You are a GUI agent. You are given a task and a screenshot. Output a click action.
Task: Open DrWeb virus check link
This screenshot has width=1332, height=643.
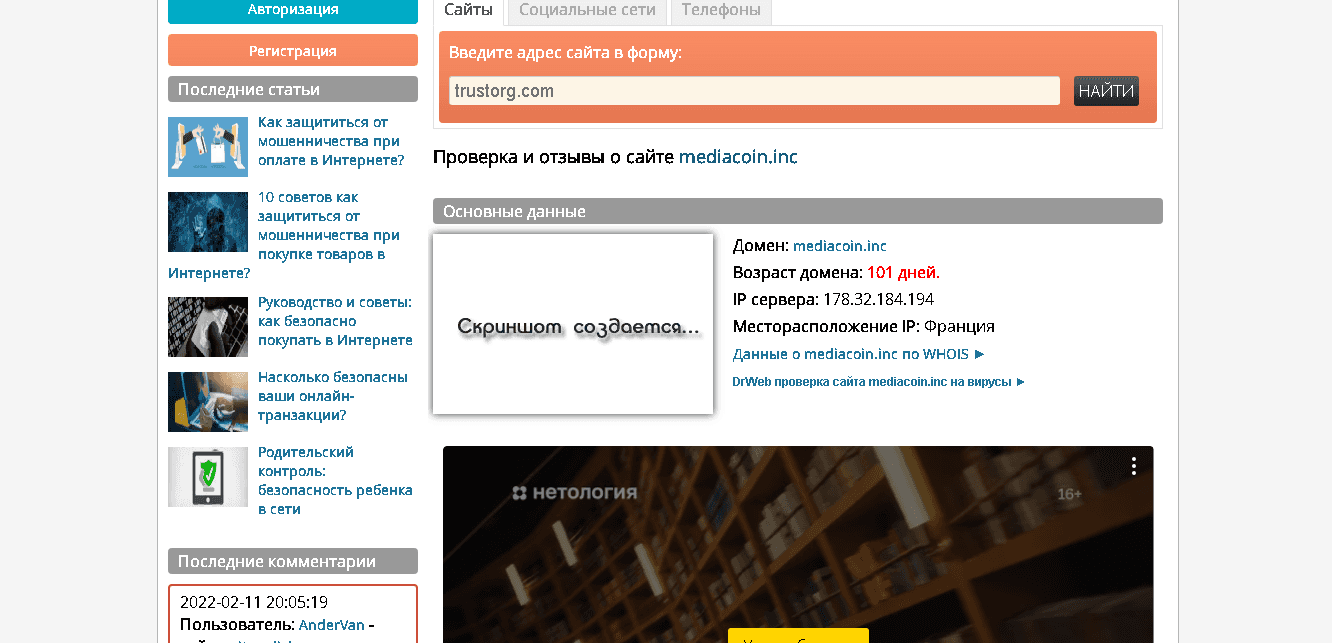(878, 382)
